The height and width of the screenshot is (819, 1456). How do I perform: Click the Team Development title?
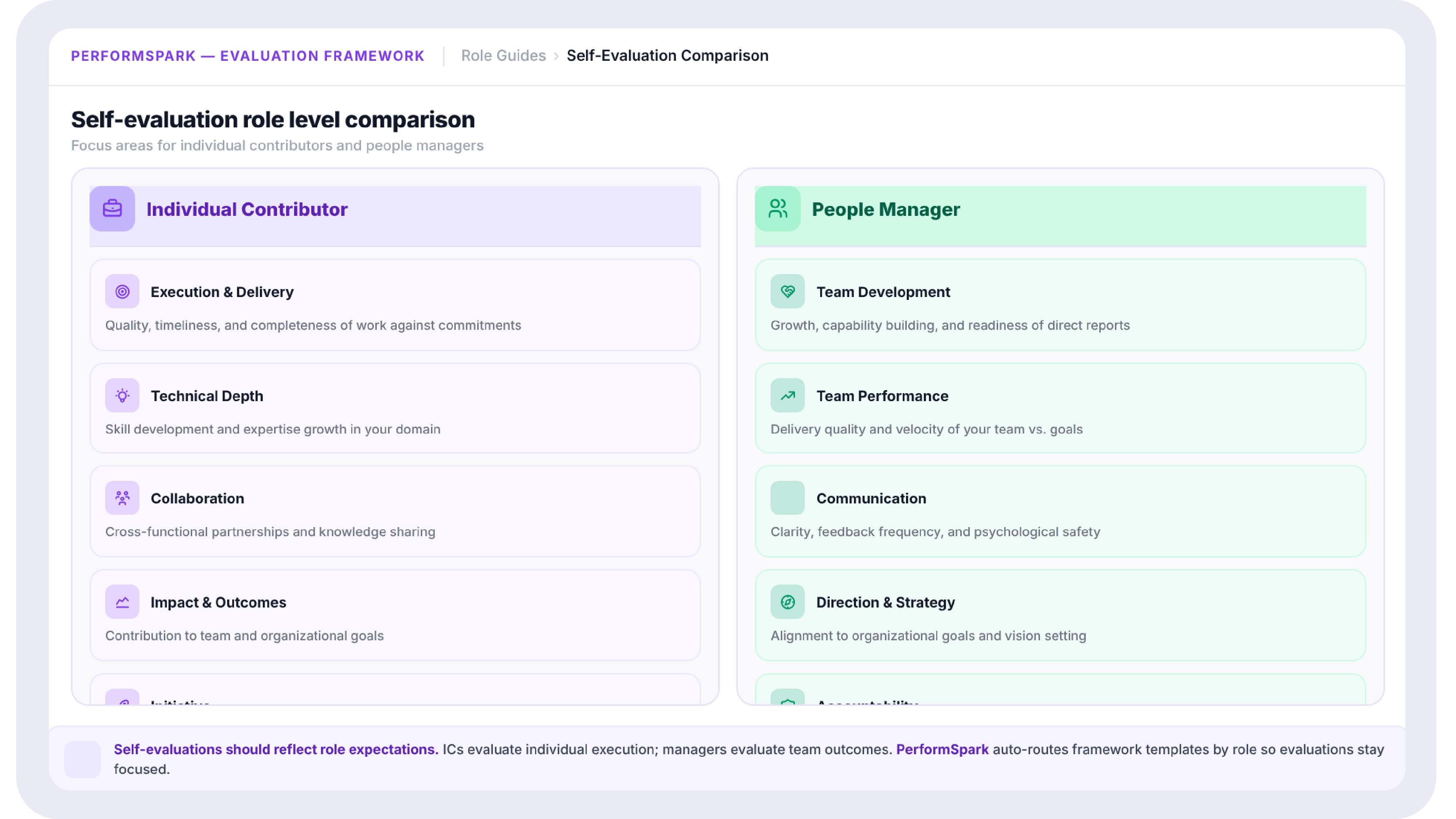883,292
